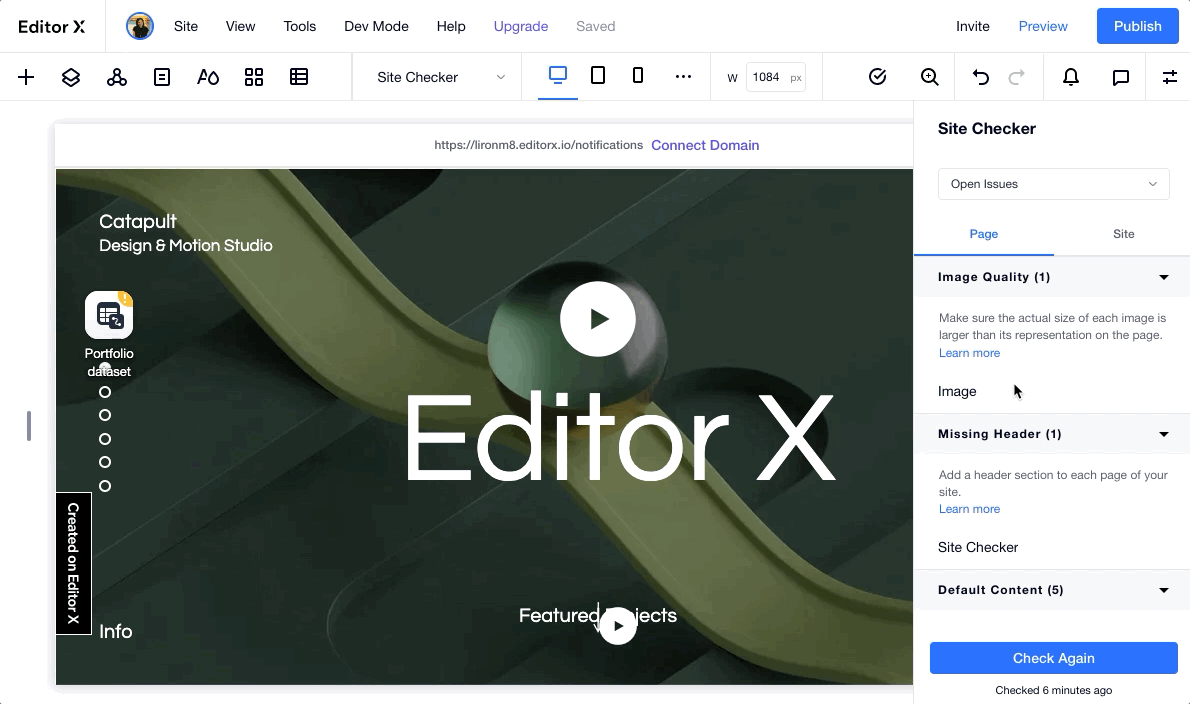Play the Featured Projects video
1190x704 pixels.
click(618, 626)
